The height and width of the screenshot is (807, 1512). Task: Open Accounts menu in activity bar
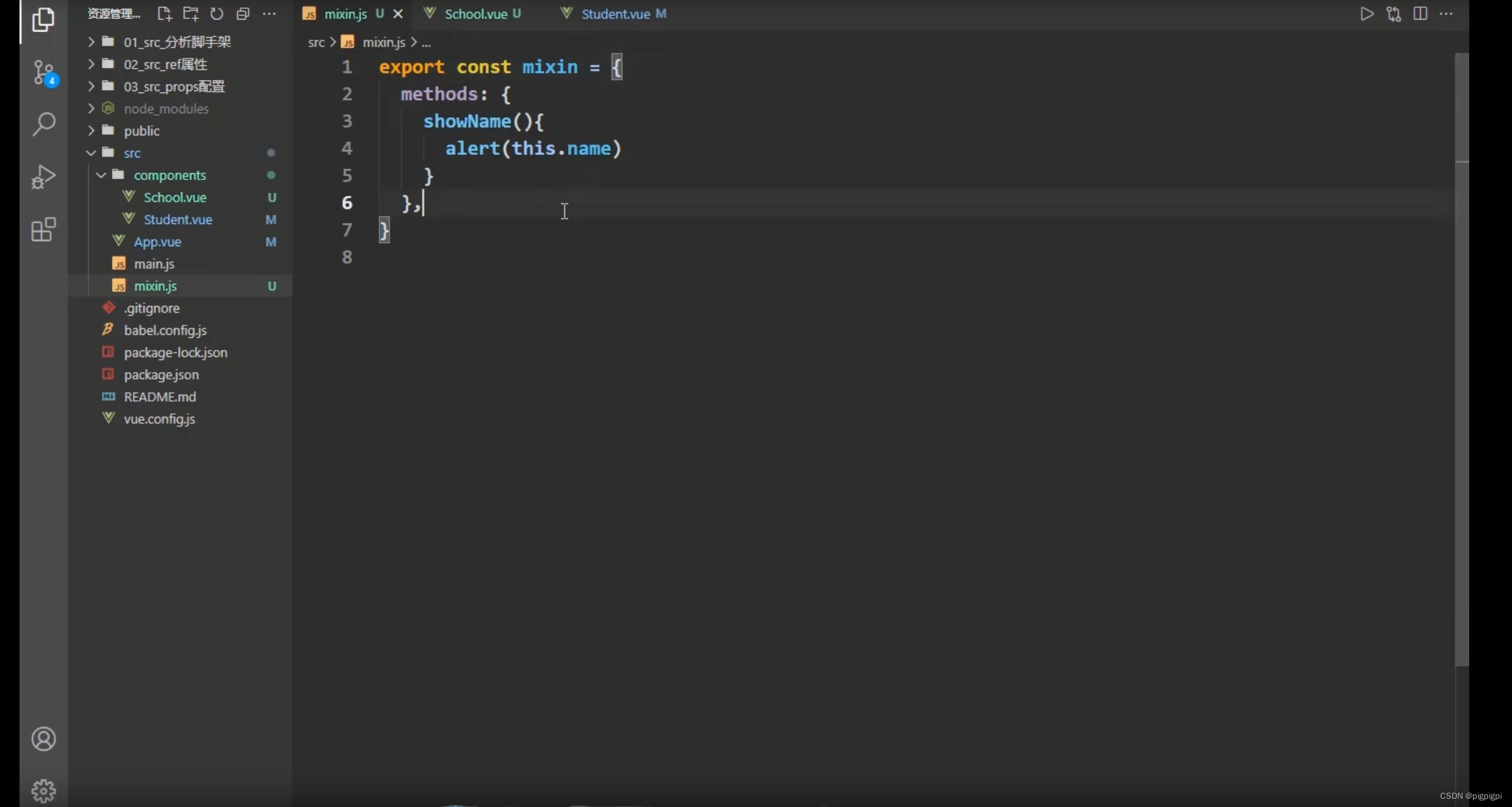tap(43, 739)
